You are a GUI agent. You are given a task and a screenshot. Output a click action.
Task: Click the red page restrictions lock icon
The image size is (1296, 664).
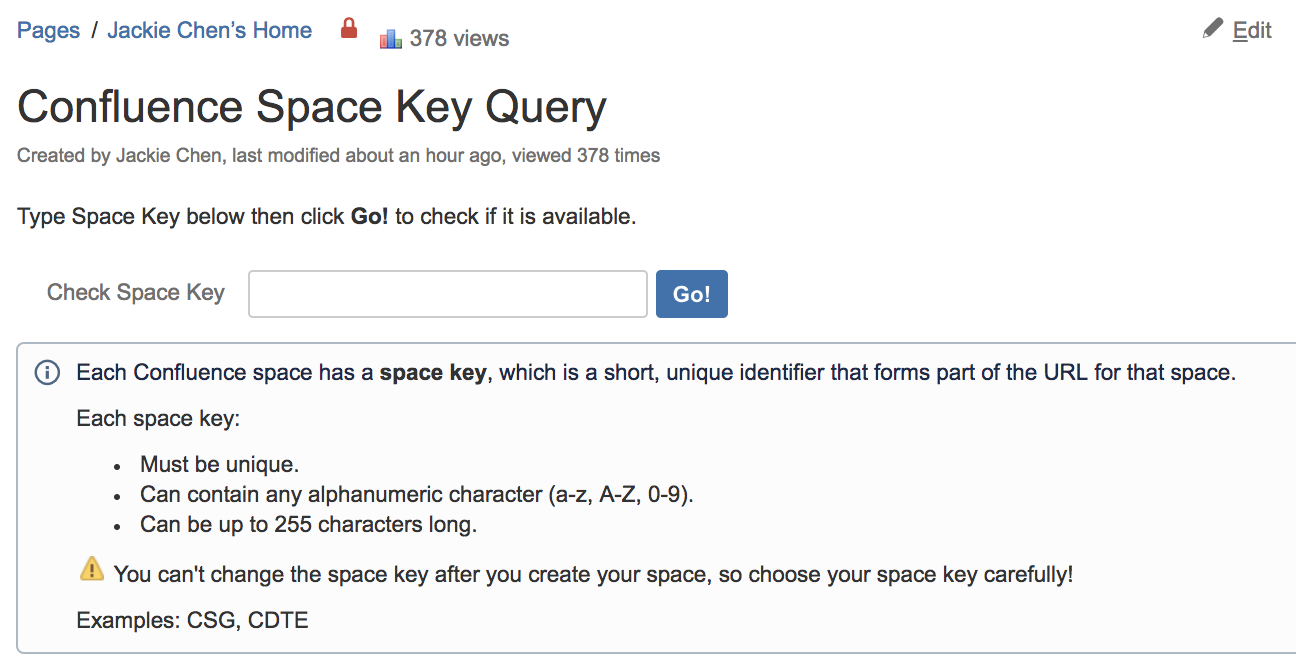348,28
